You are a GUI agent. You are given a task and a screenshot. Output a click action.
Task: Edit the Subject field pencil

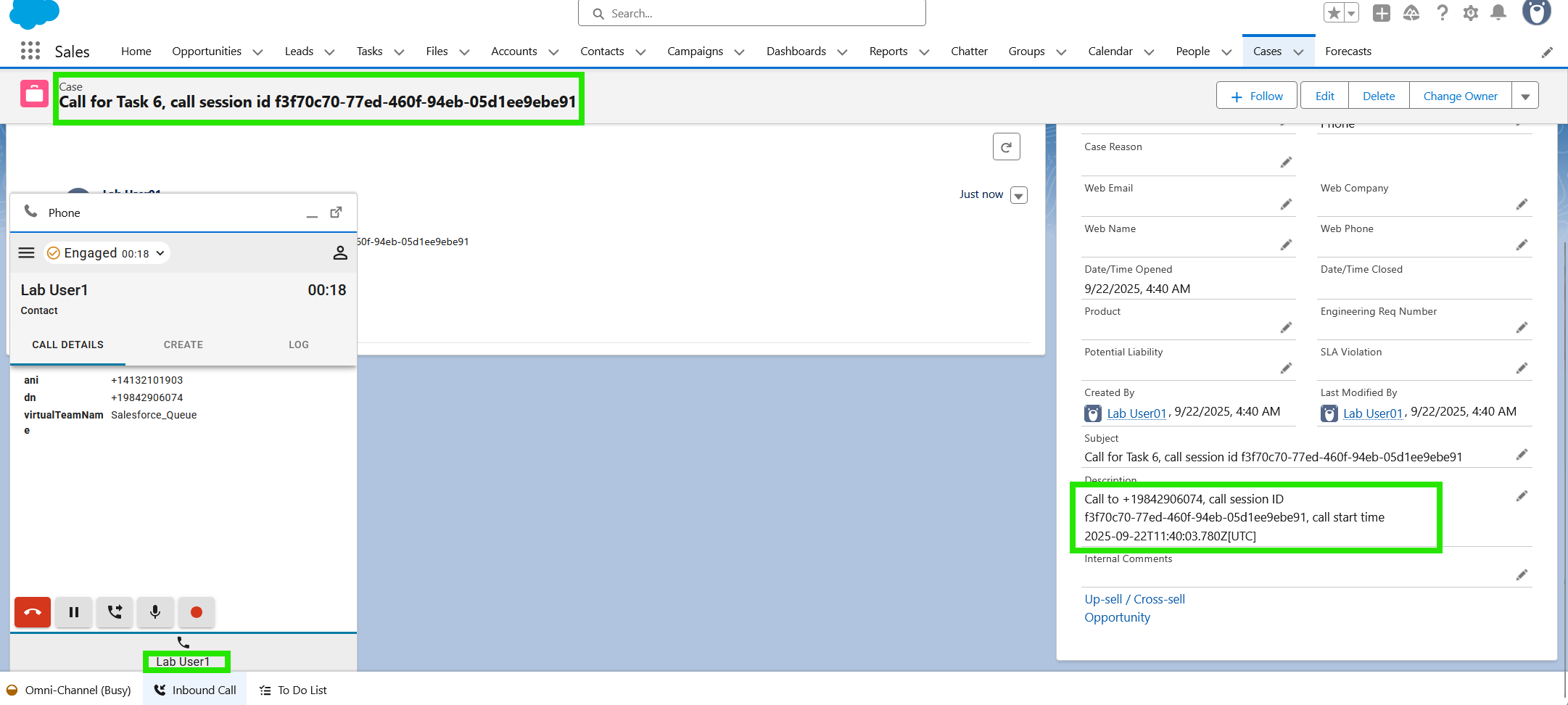(1522, 455)
